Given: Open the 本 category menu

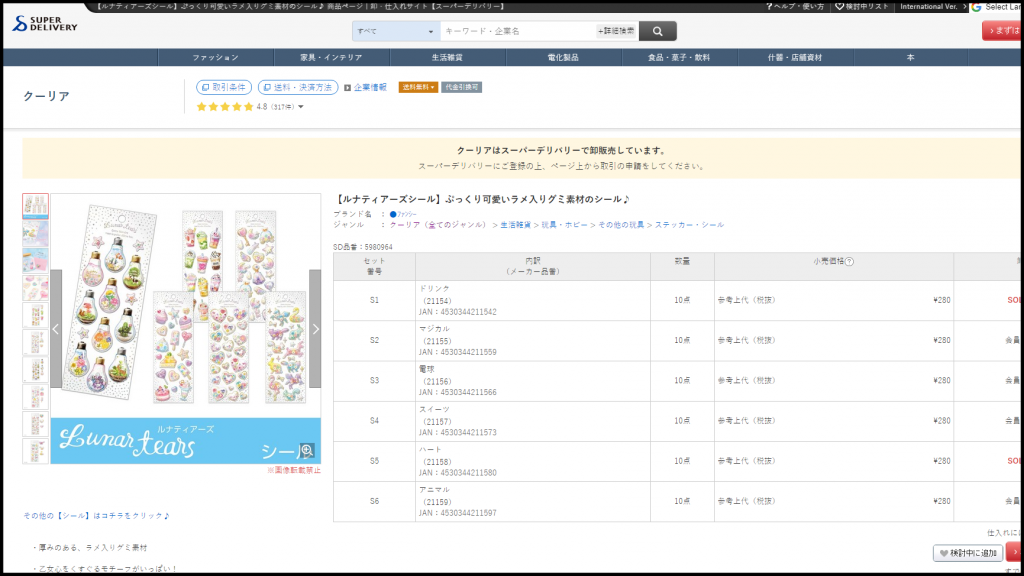Looking at the screenshot, I should [x=910, y=57].
